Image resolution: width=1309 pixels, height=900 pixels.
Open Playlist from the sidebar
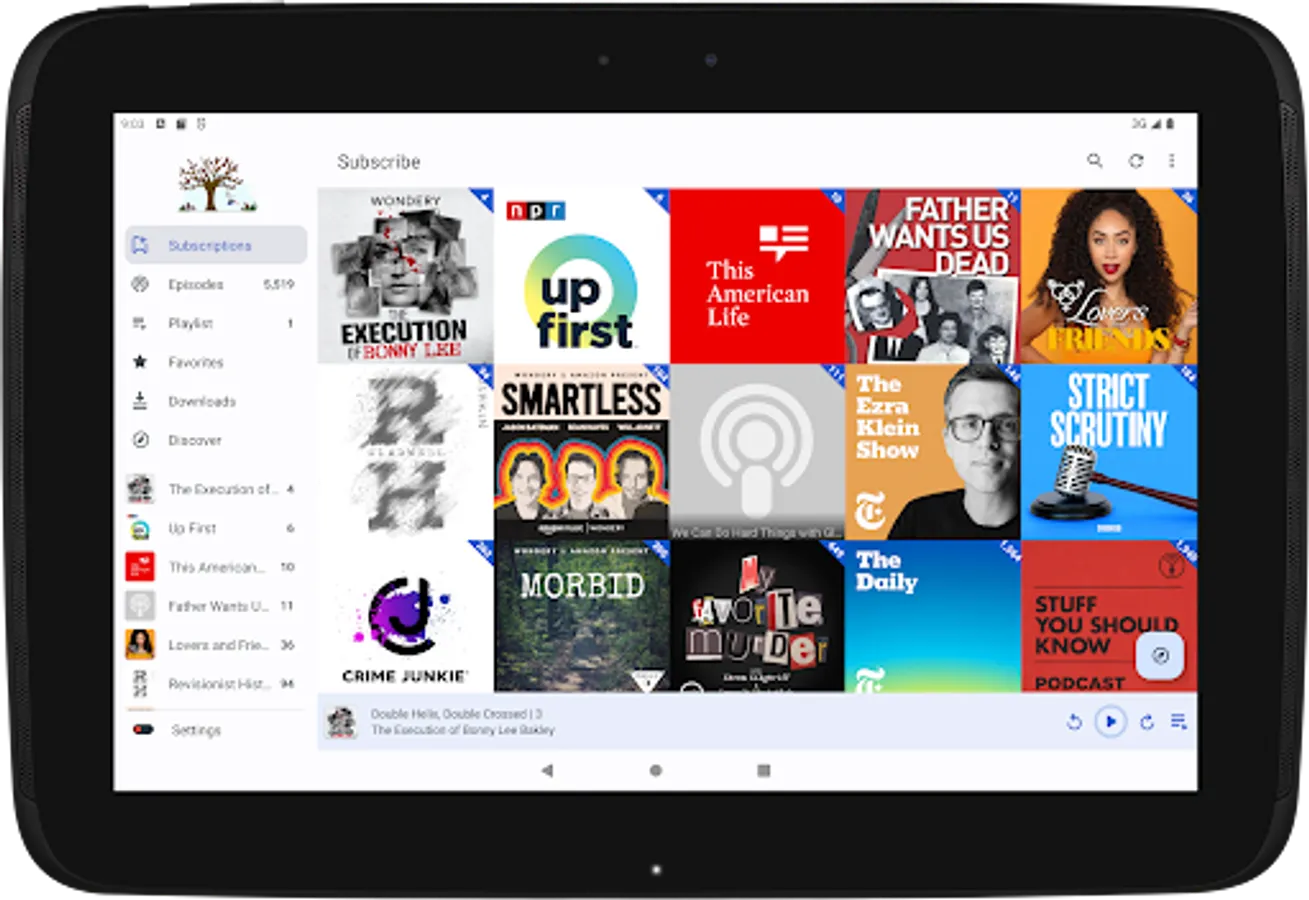coord(216,323)
